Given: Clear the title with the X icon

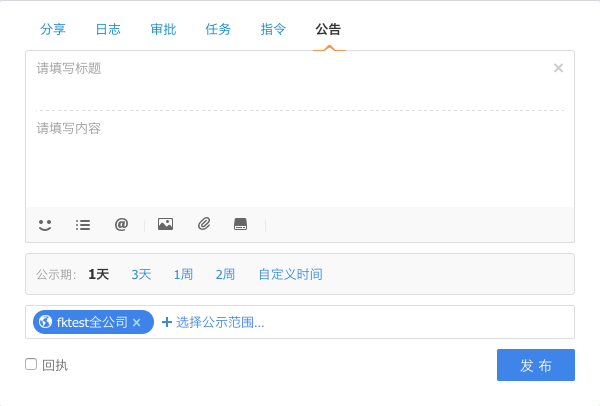Looking at the screenshot, I should pos(558,68).
